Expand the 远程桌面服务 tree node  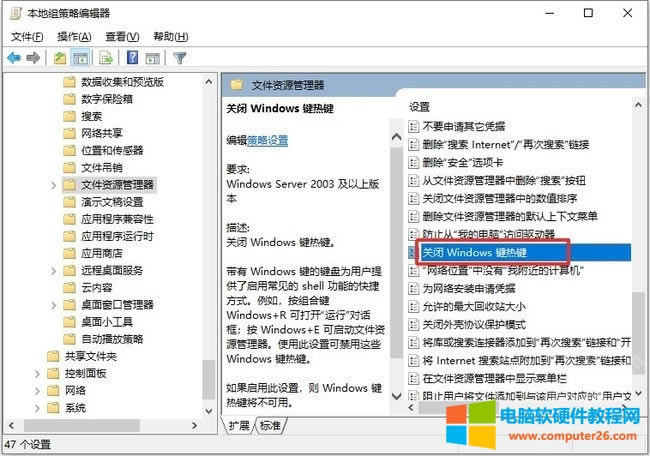tap(53, 271)
